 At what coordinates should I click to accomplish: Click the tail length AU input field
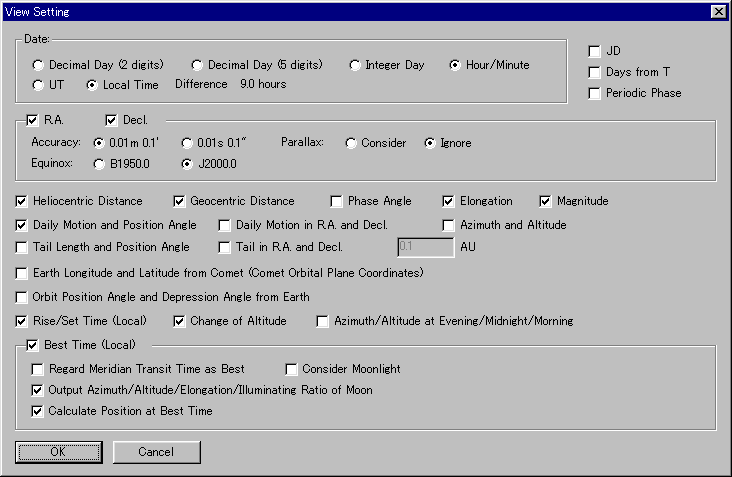424,247
